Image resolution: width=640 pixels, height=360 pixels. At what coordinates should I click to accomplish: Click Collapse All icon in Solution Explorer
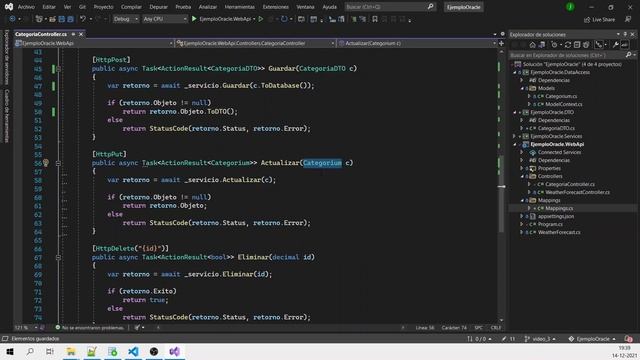point(577,45)
